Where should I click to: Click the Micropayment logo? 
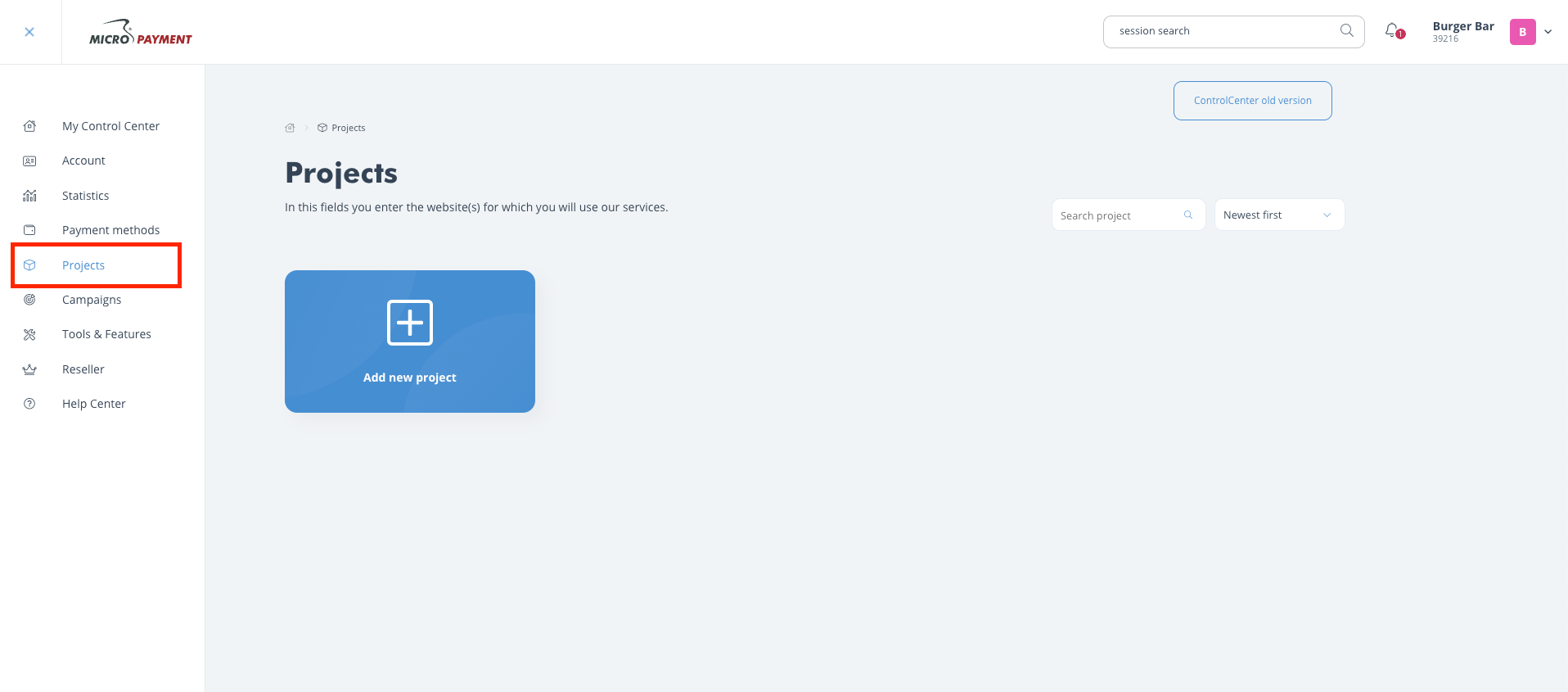pyautogui.click(x=141, y=32)
